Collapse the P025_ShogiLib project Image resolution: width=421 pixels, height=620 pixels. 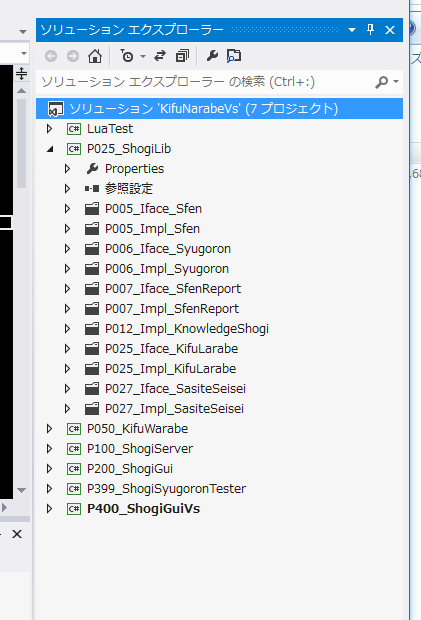pos(50,149)
